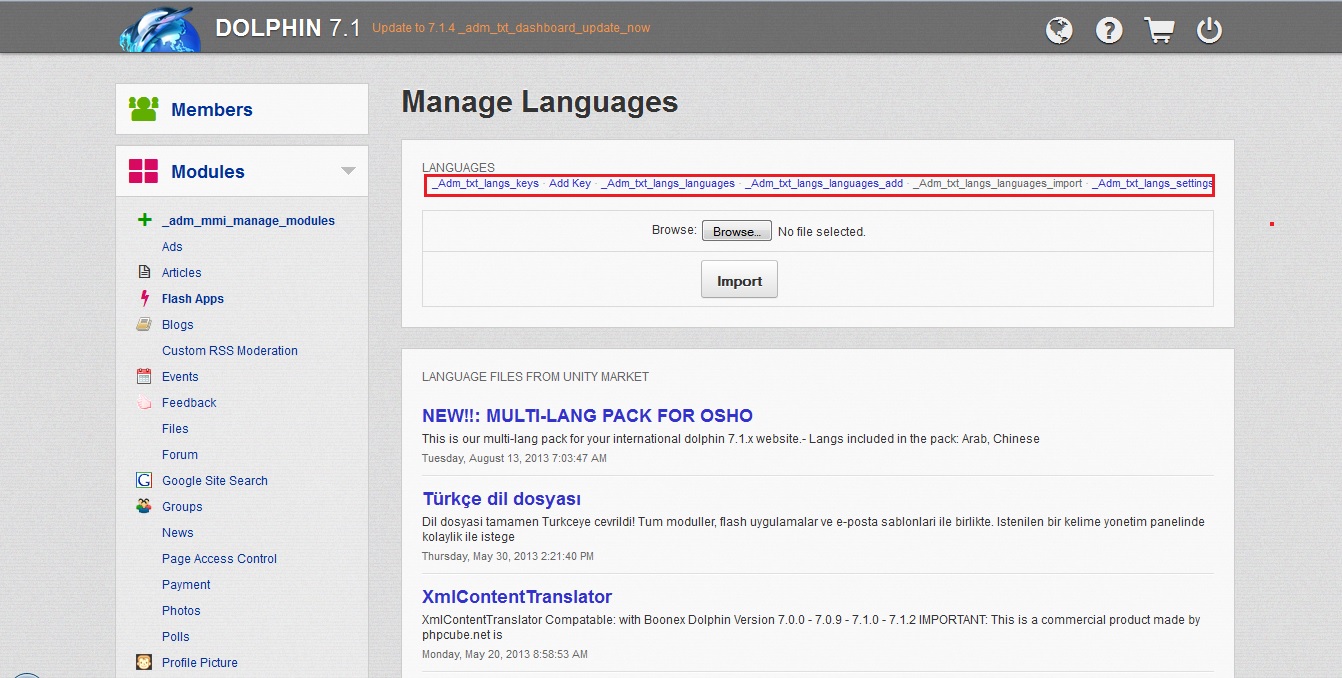The height and width of the screenshot is (678, 1342).
Task: Click the pink Modules grid icon
Action: pyautogui.click(x=143, y=171)
